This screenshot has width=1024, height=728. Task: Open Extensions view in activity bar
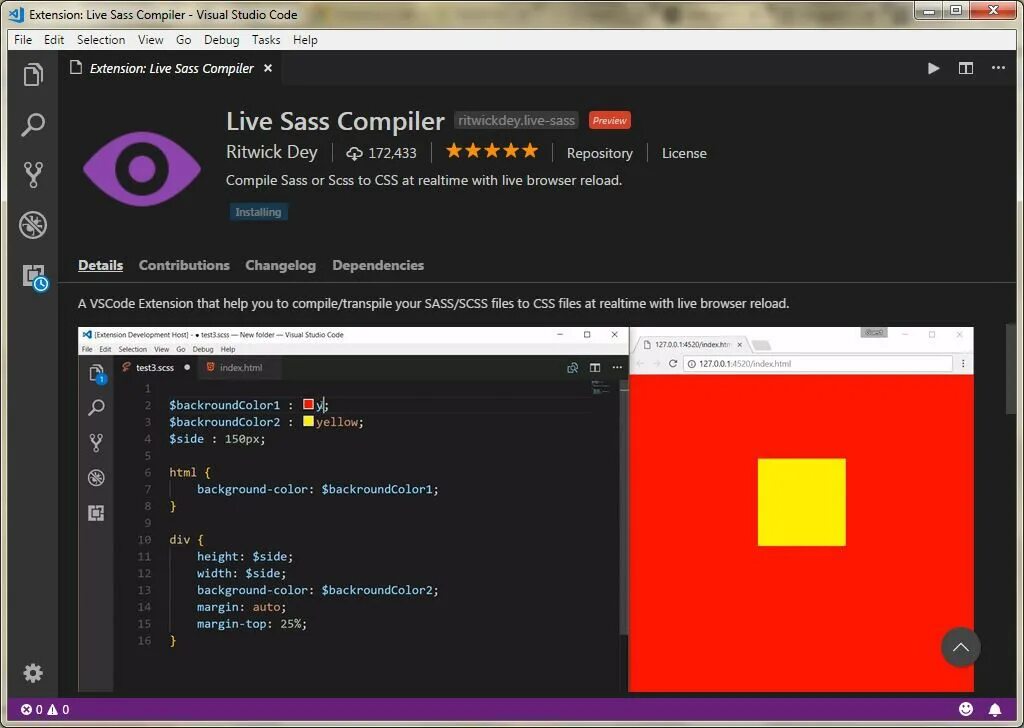pyautogui.click(x=35, y=277)
